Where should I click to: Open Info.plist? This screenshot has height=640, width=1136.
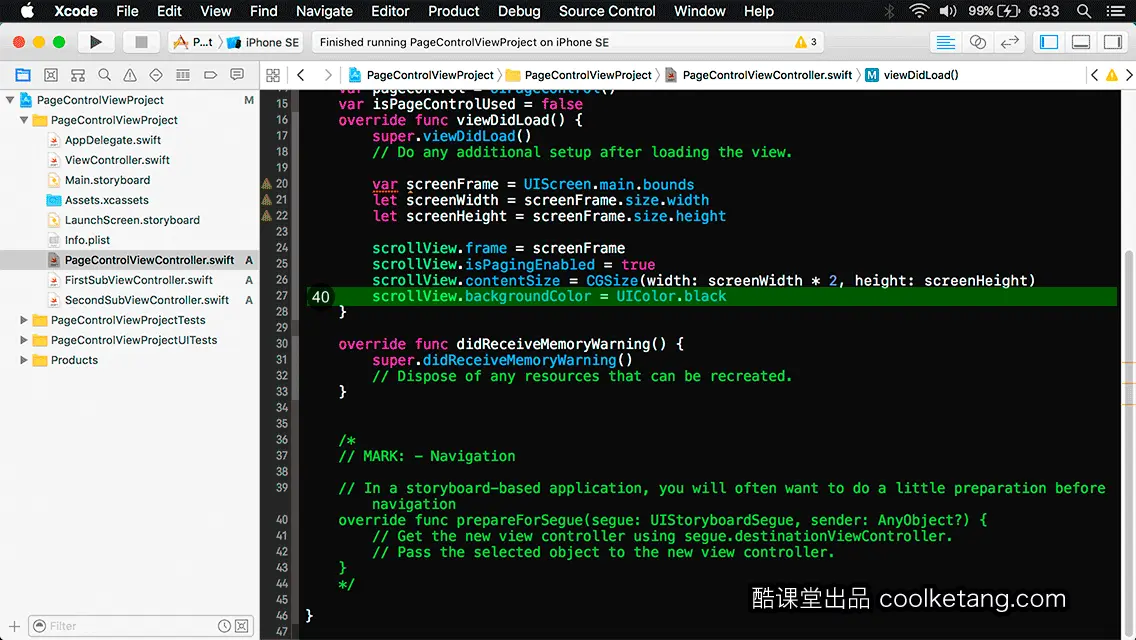[87, 240]
